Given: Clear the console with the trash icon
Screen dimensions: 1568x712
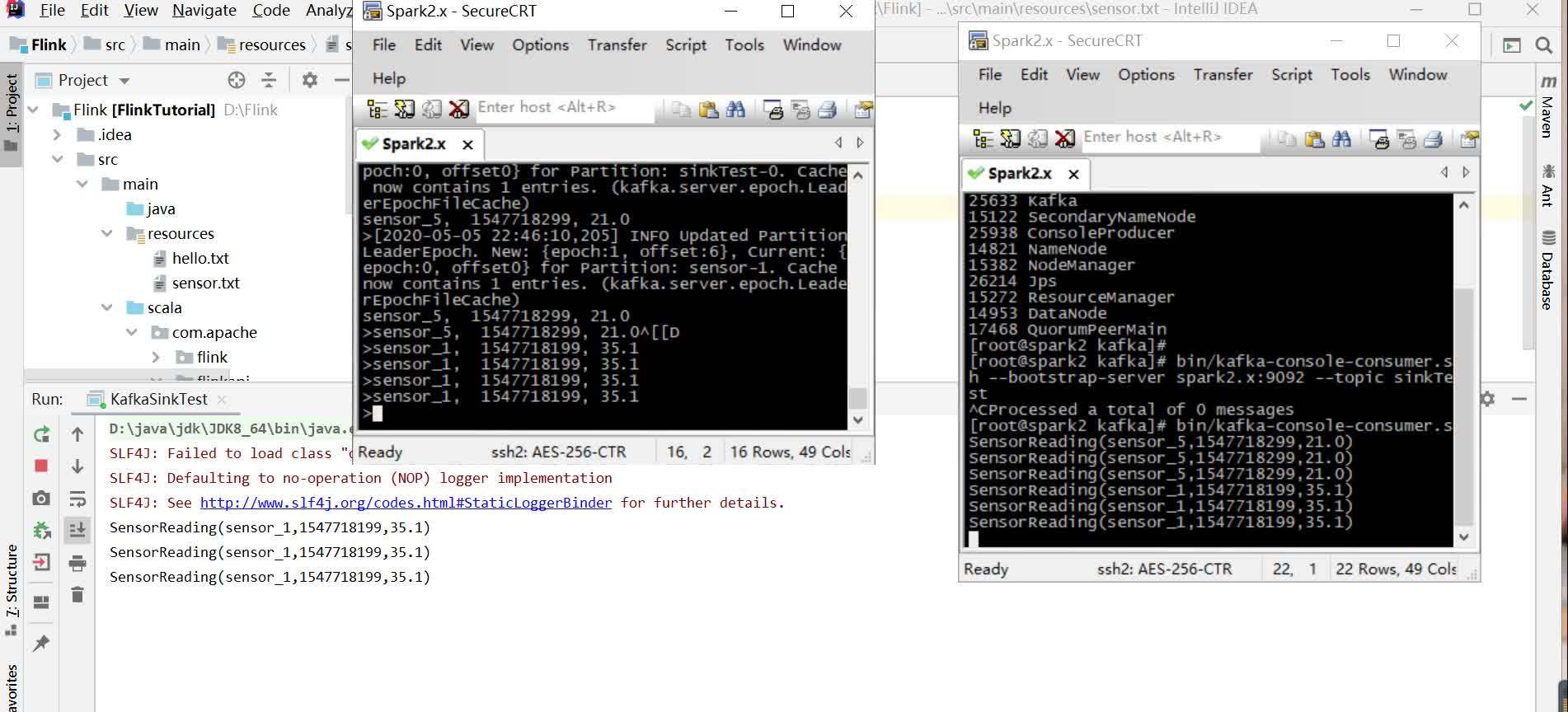Looking at the screenshot, I should click(77, 594).
